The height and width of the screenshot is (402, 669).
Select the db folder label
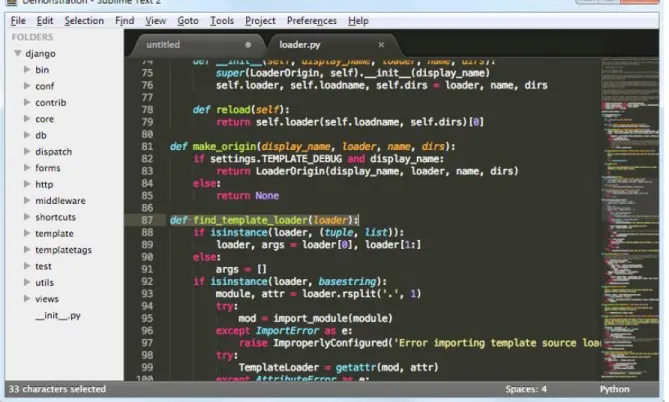(x=41, y=135)
